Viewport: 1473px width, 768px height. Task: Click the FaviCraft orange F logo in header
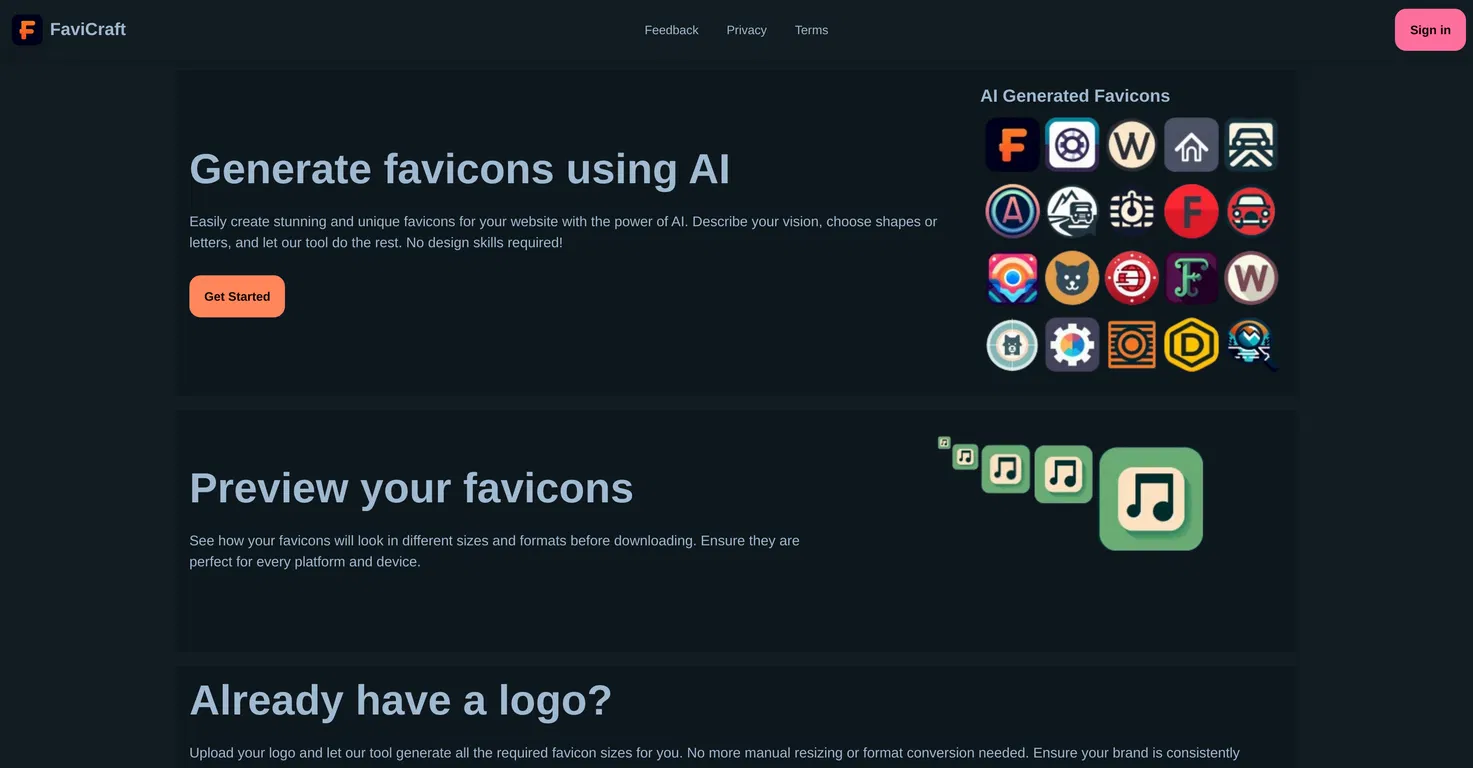coord(27,30)
